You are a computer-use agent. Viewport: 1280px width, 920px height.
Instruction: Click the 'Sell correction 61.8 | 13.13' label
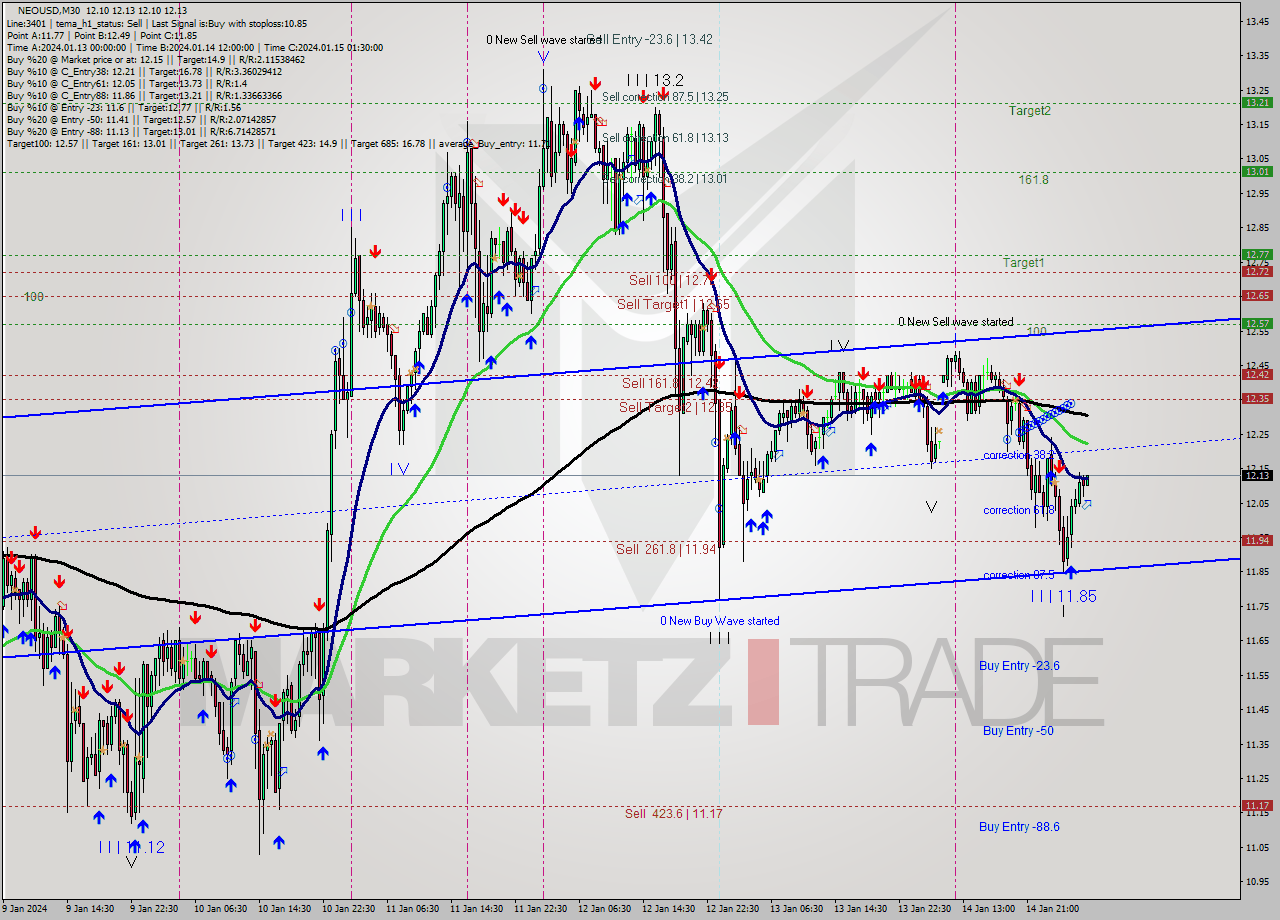coord(665,138)
